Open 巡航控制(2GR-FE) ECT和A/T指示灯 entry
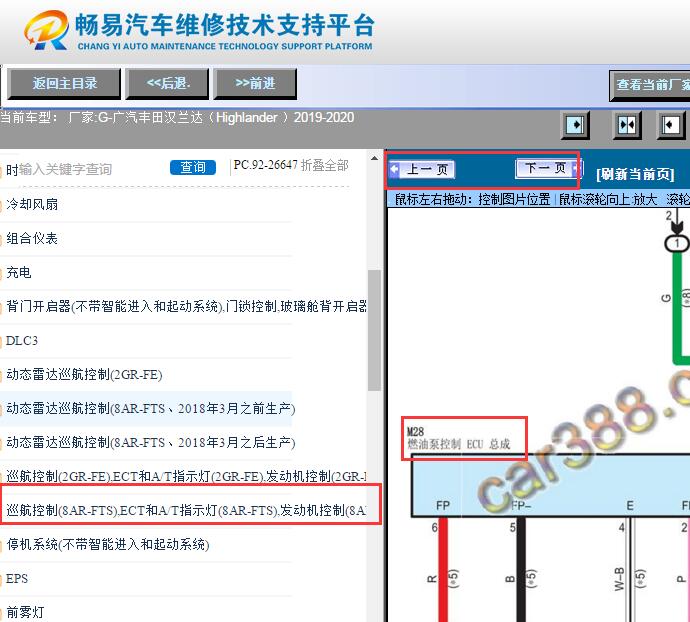Viewport: 690px width, 622px height. tap(187, 476)
